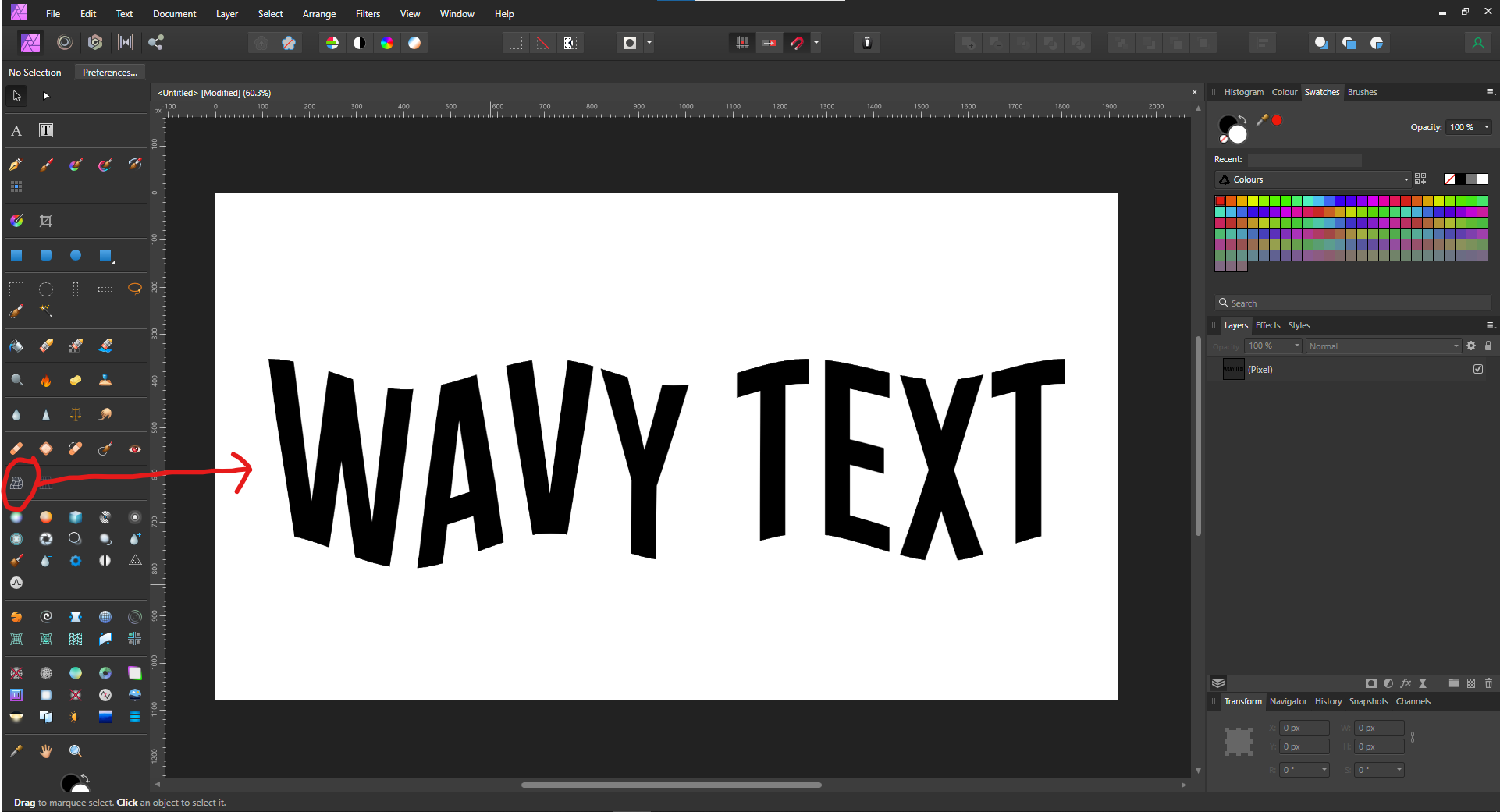Open the Normal blend mode dropdown
Image resolution: width=1500 pixels, height=812 pixels.
[x=1383, y=346]
